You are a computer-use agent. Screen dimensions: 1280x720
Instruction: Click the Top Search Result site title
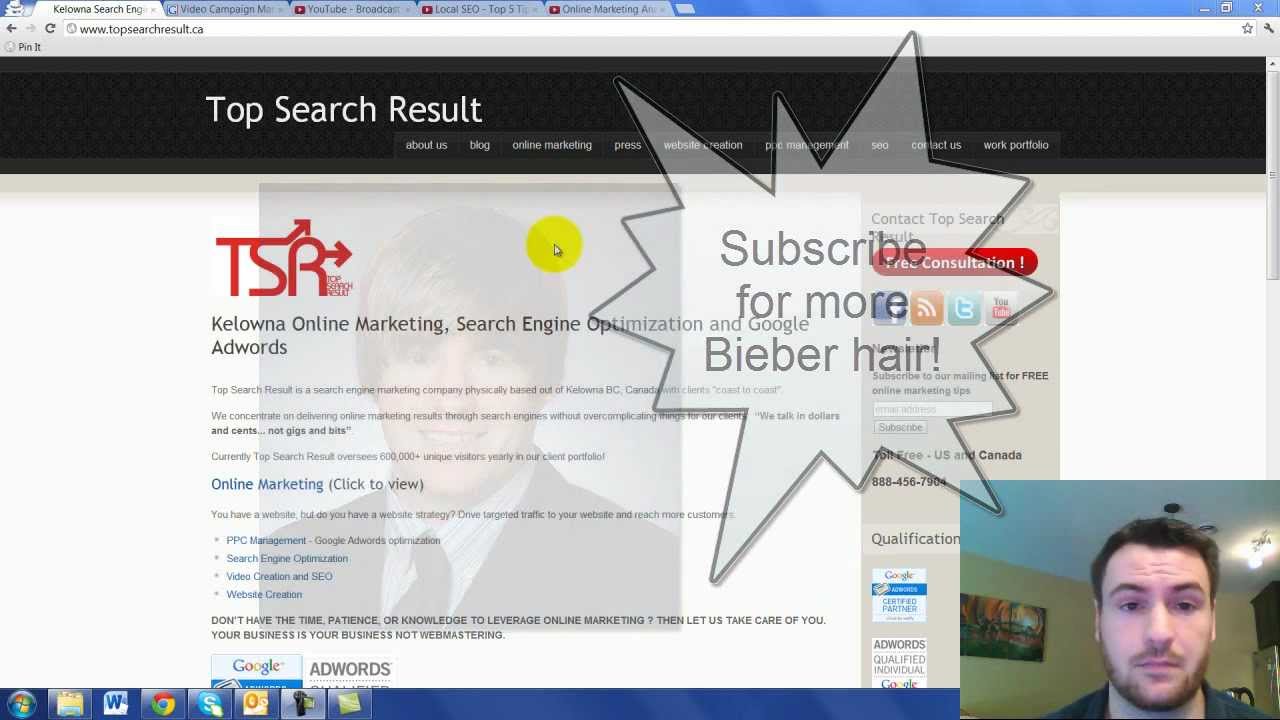pyautogui.click(x=343, y=109)
